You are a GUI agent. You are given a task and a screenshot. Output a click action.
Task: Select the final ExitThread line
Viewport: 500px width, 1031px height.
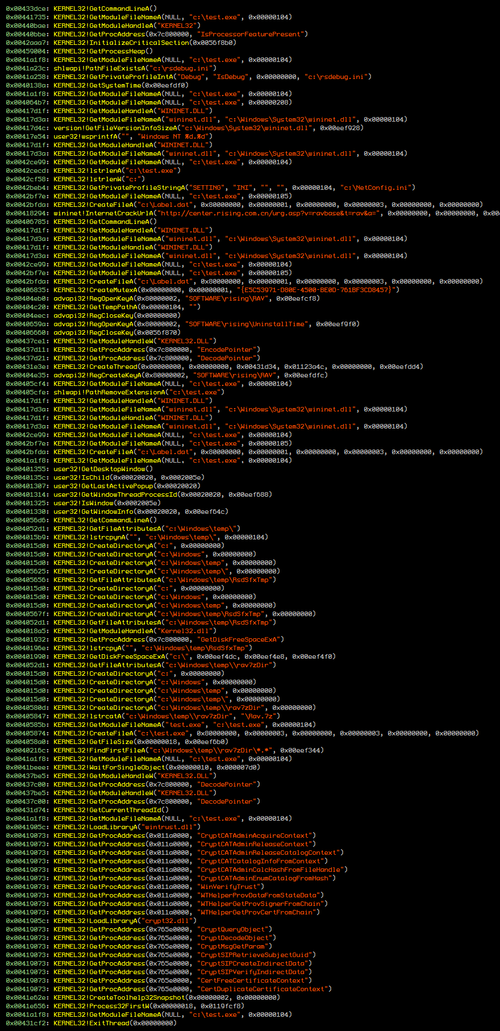[x=91, y=1025]
